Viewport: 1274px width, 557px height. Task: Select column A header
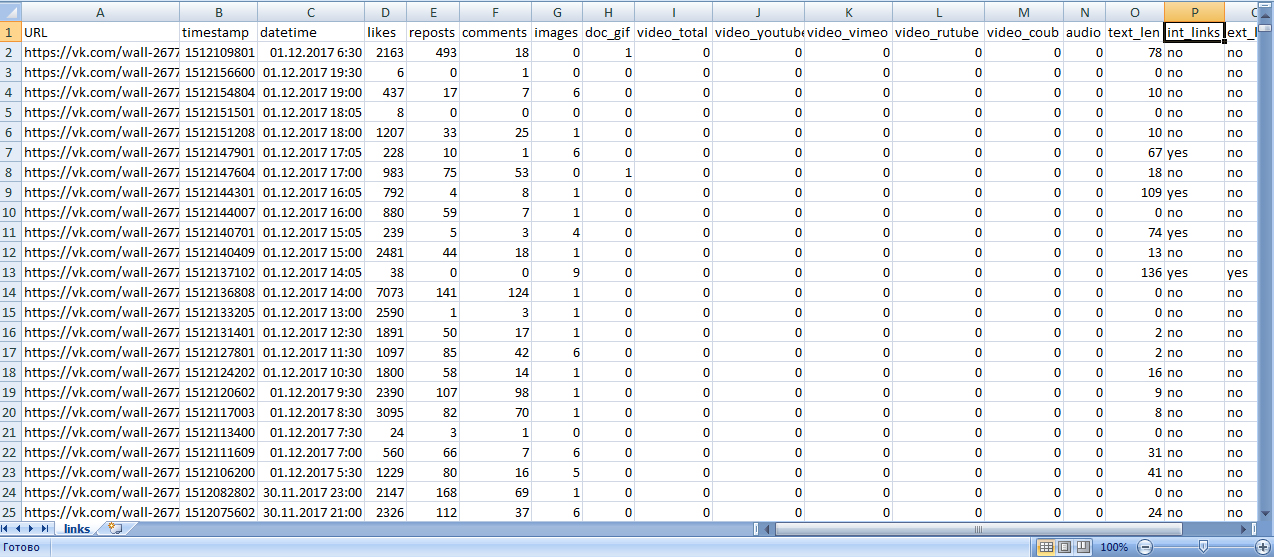[x=100, y=12]
